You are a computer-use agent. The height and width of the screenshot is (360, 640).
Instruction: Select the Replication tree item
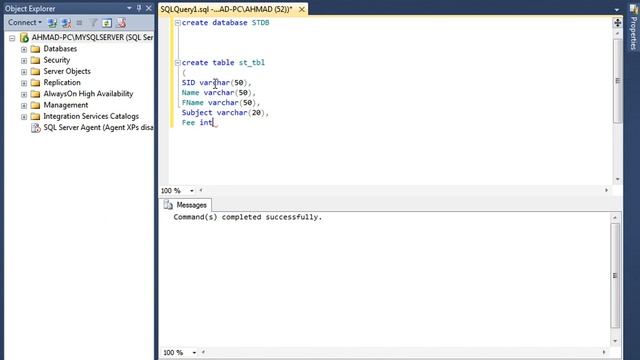click(x=62, y=82)
